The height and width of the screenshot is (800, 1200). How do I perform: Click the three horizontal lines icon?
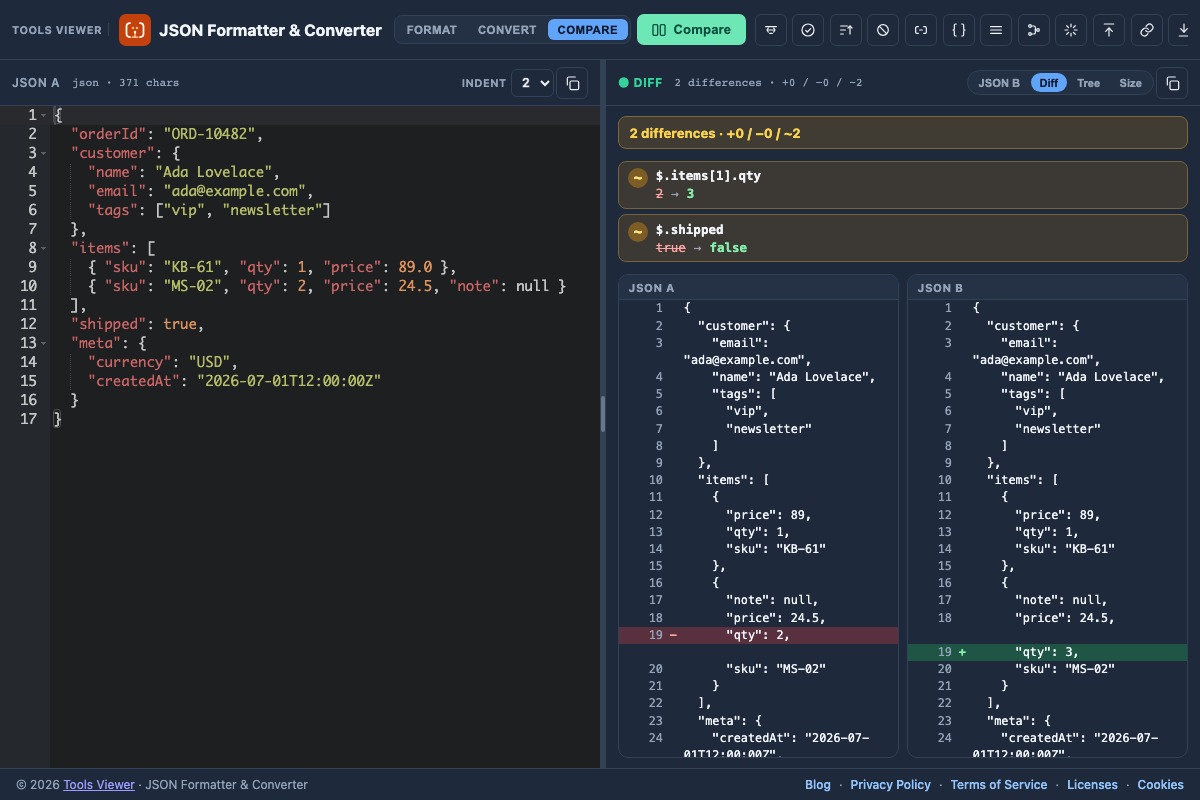click(996, 30)
